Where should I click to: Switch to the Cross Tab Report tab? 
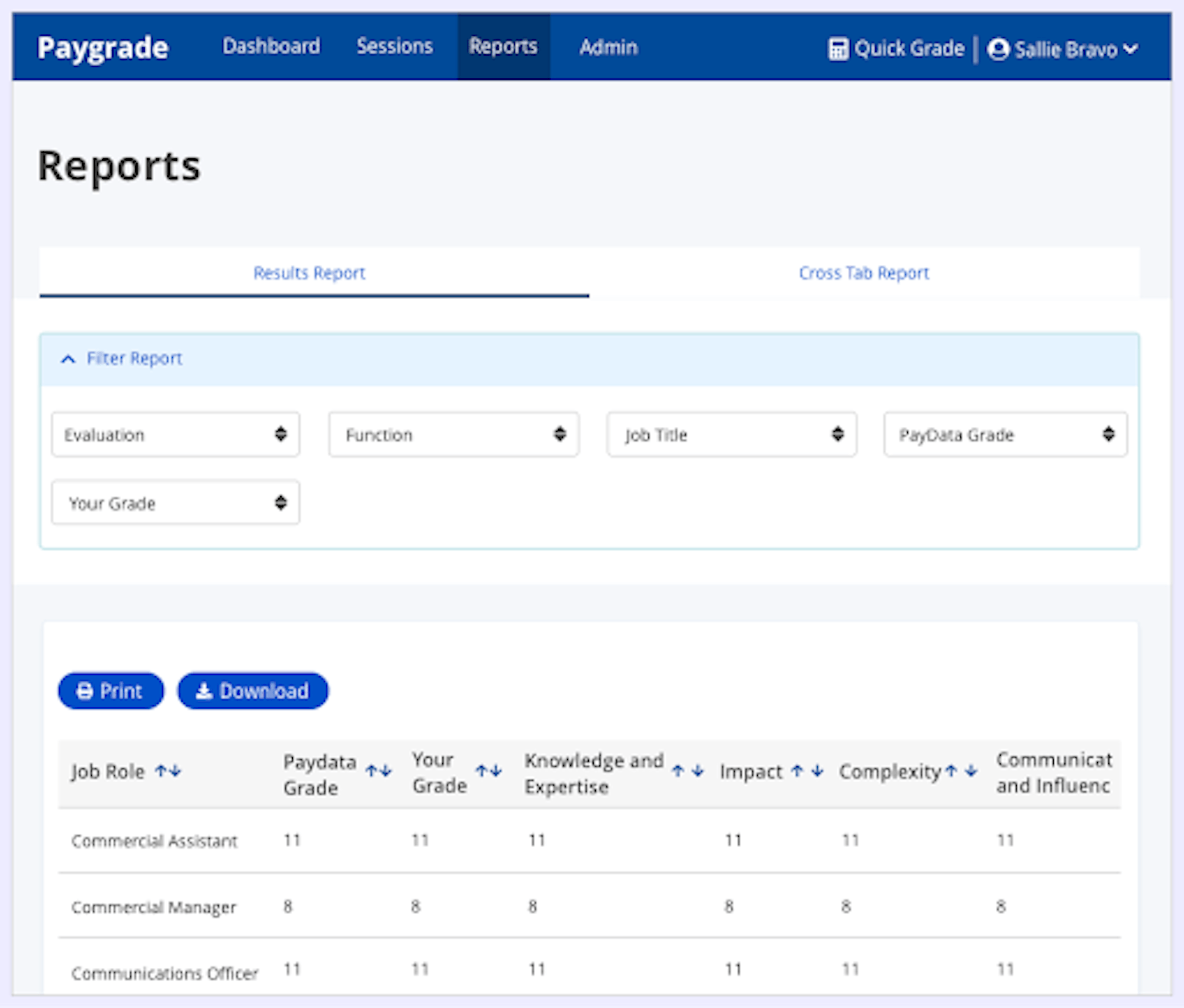point(863,273)
